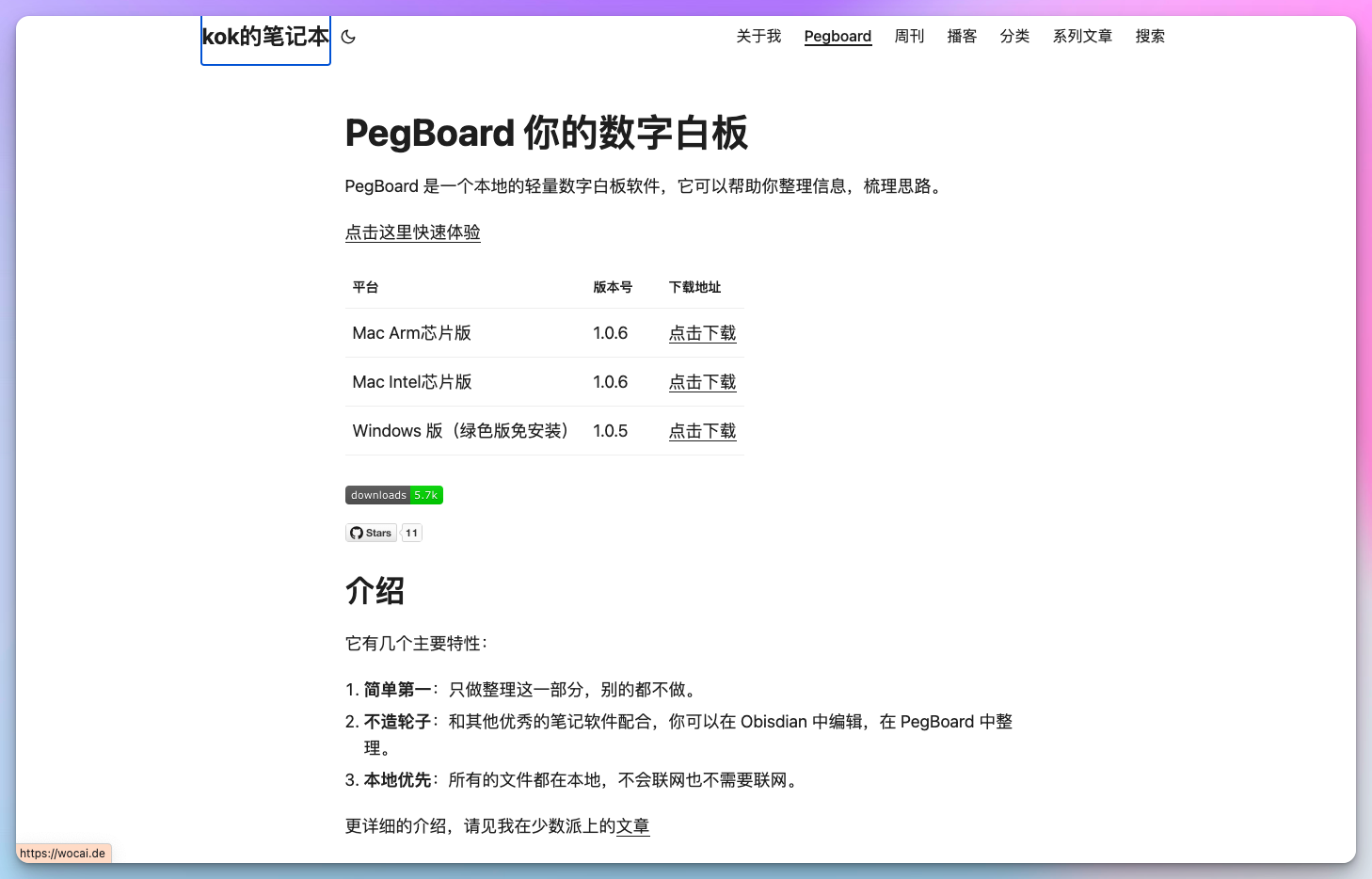Open the 系列文章 navigation item
The height and width of the screenshot is (879, 1372).
click(x=1082, y=36)
